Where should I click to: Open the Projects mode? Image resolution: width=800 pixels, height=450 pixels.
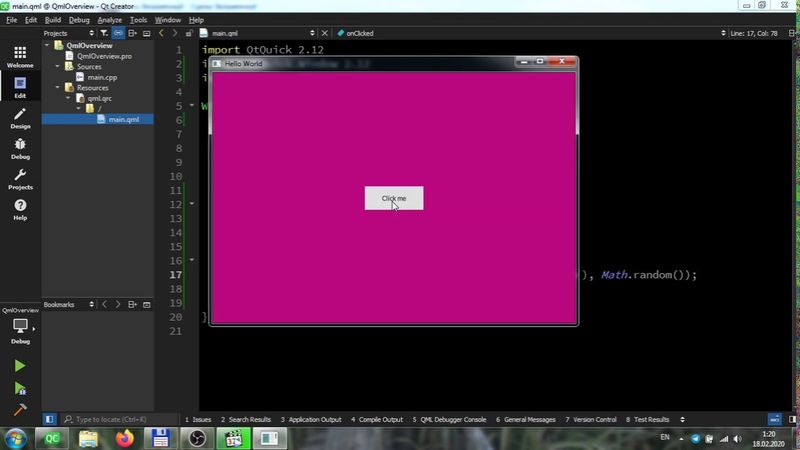point(20,179)
